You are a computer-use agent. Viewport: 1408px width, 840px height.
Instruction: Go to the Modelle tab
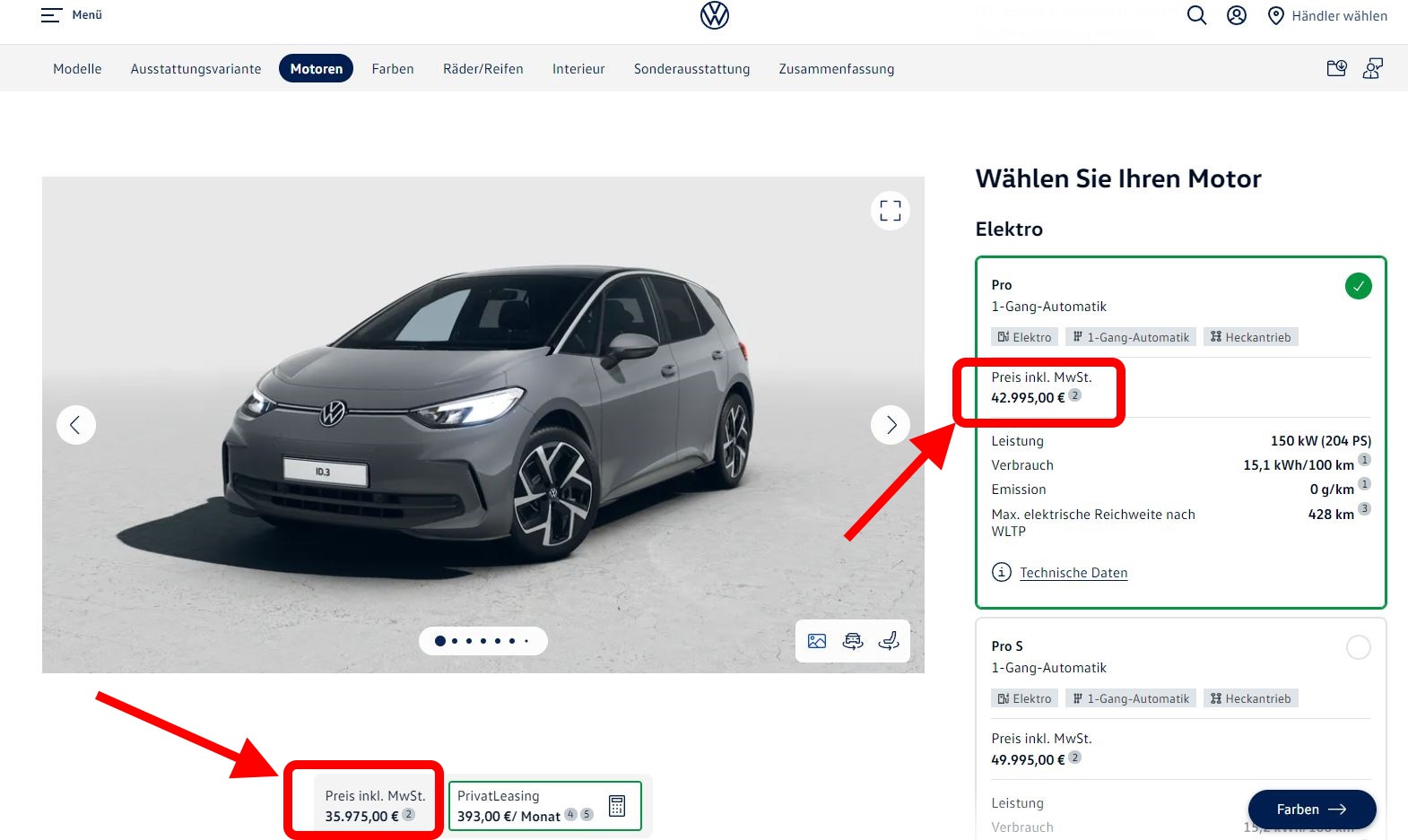click(77, 69)
